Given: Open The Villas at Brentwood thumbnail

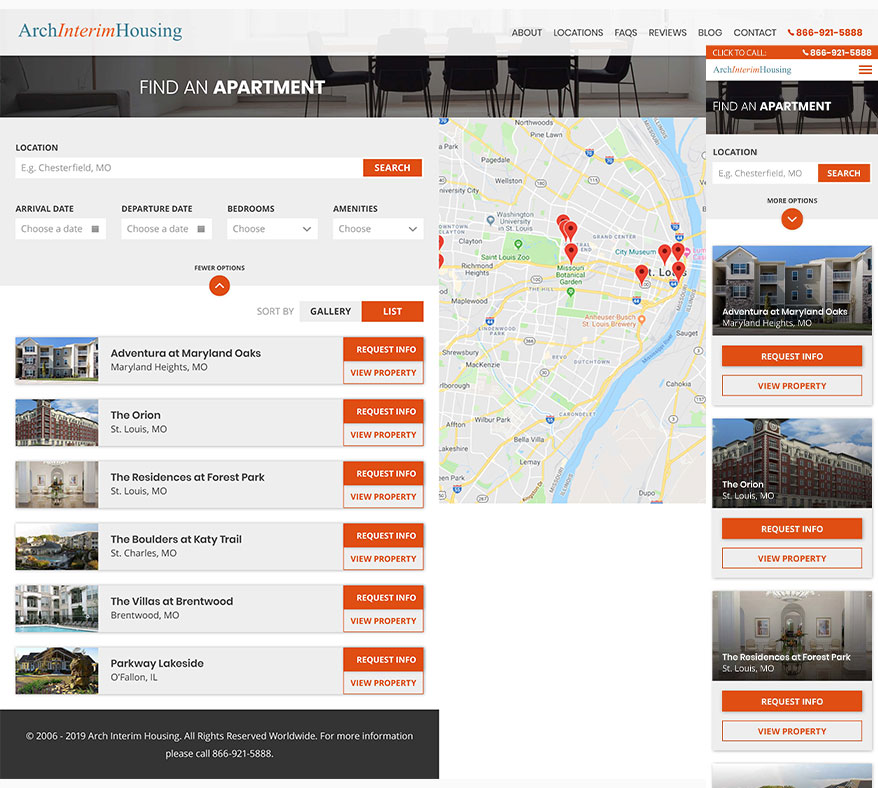Looking at the screenshot, I should pyautogui.click(x=57, y=609).
